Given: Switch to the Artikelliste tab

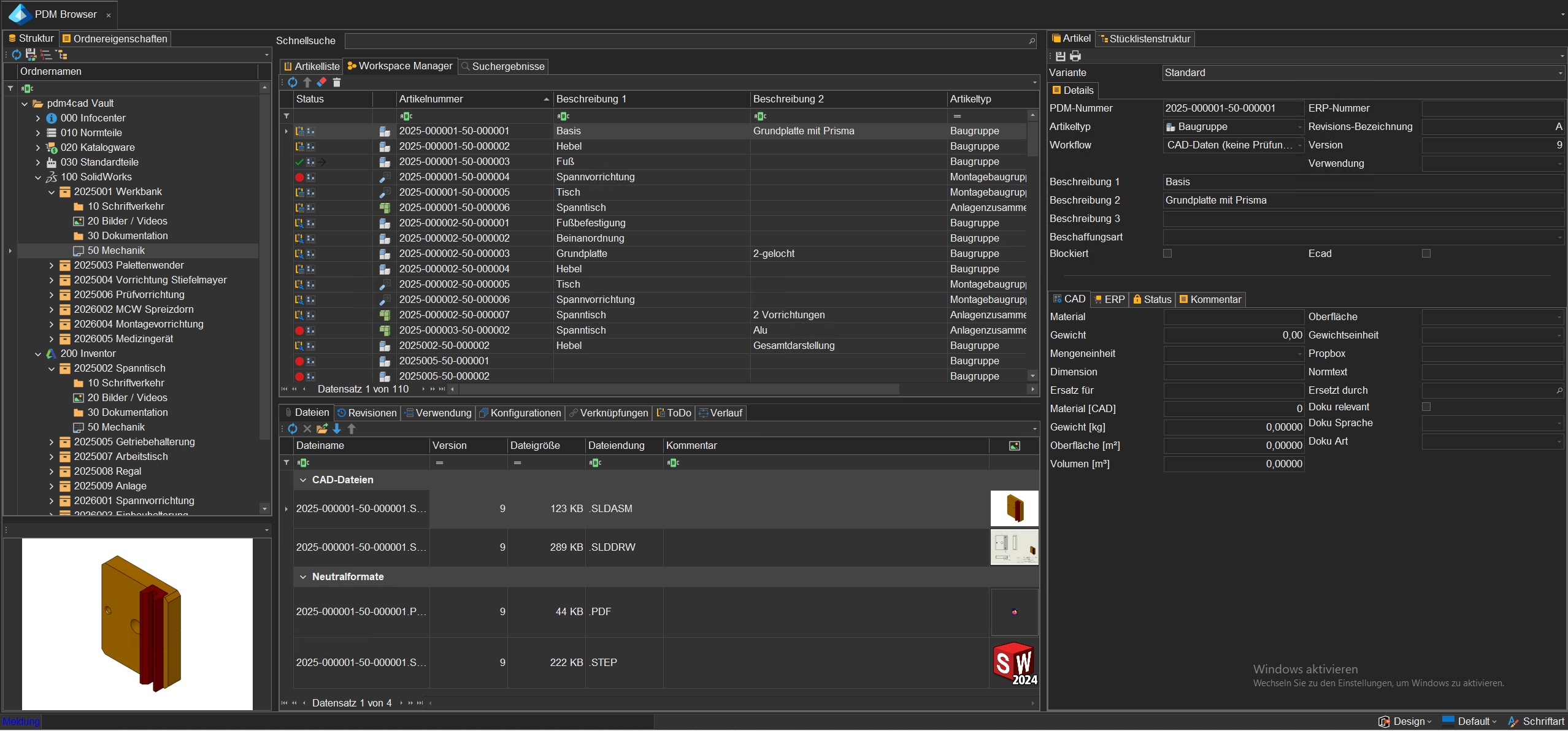Looking at the screenshot, I should 312,66.
